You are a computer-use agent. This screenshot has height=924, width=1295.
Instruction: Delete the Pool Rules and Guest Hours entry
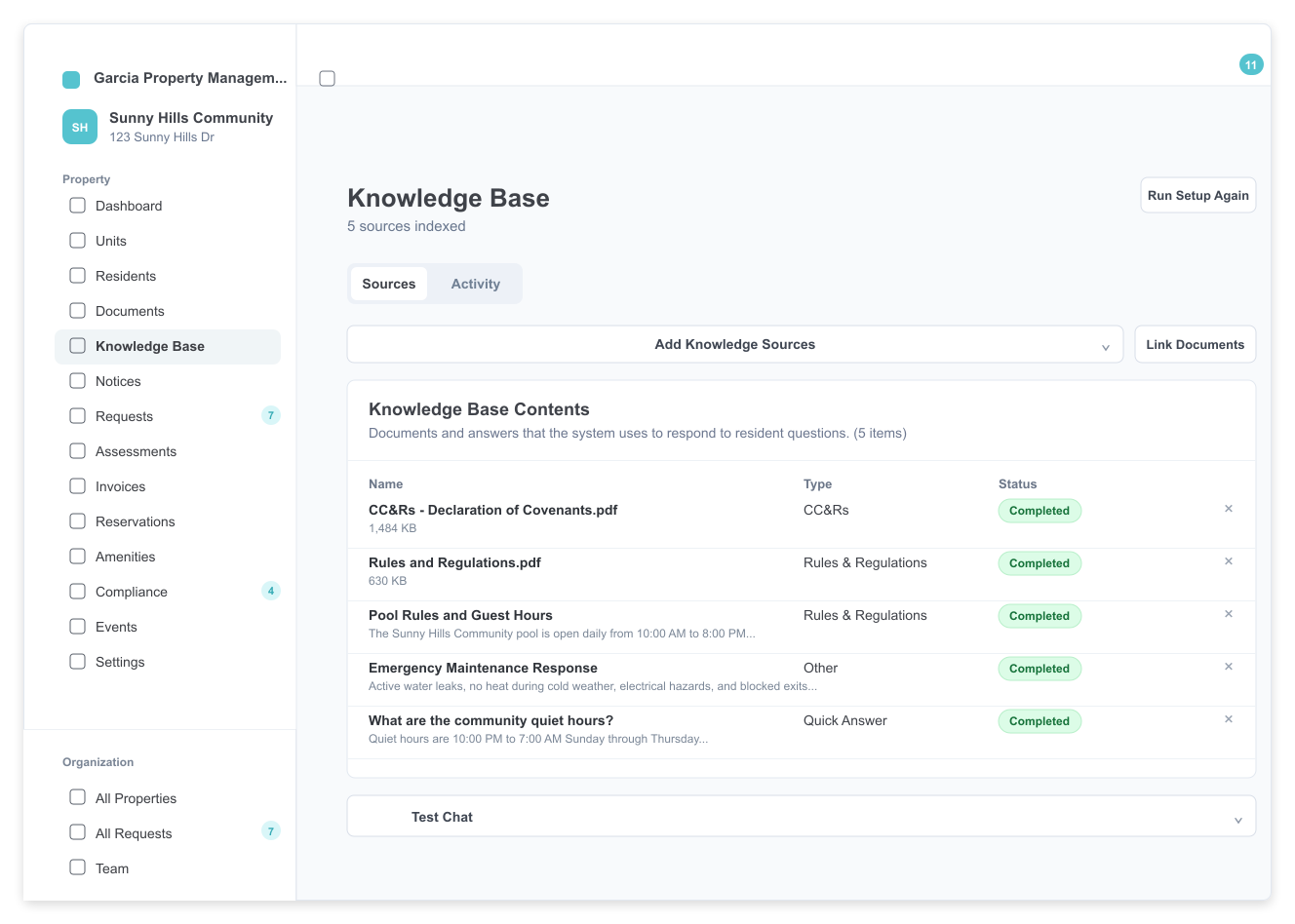1229,614
